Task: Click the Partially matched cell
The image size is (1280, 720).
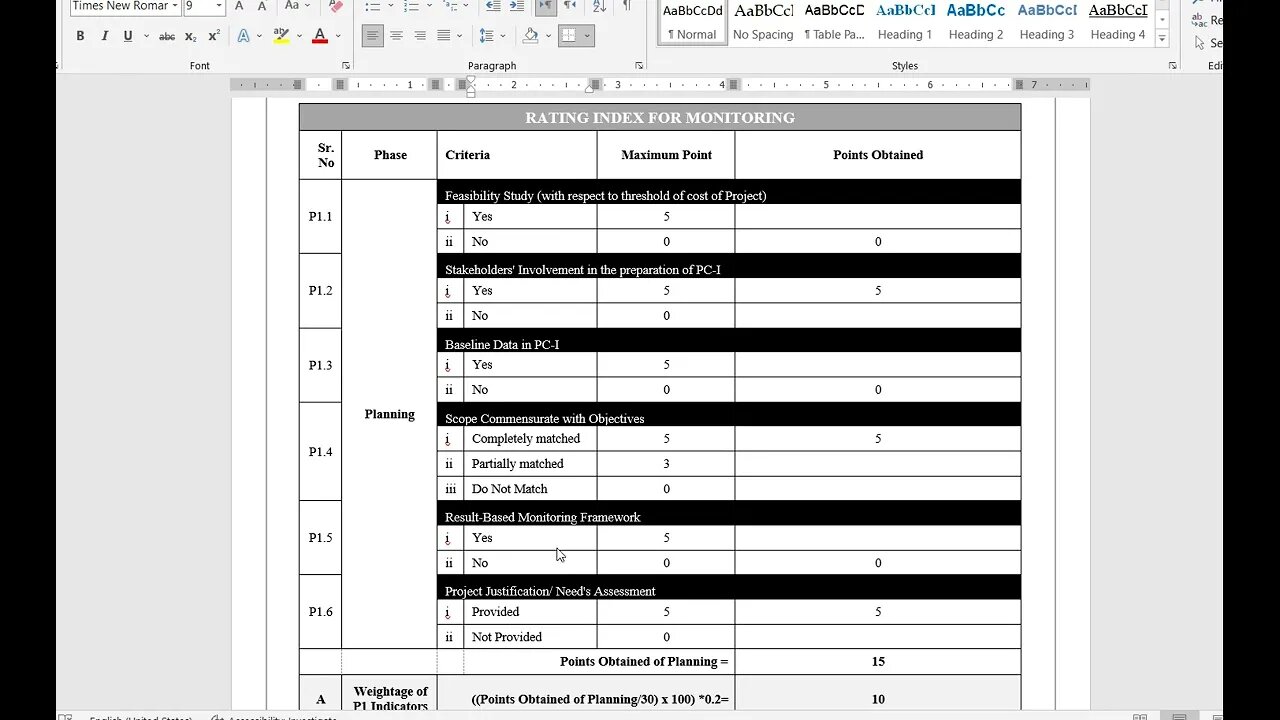Action: pos(530,464)
